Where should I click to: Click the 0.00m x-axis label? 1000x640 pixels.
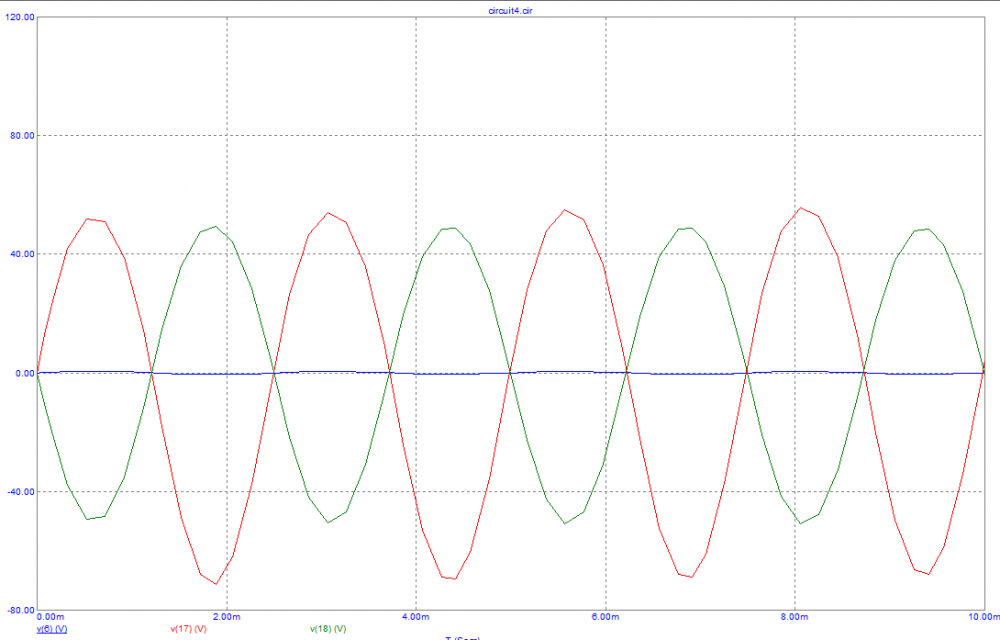(x=50, y=617)
